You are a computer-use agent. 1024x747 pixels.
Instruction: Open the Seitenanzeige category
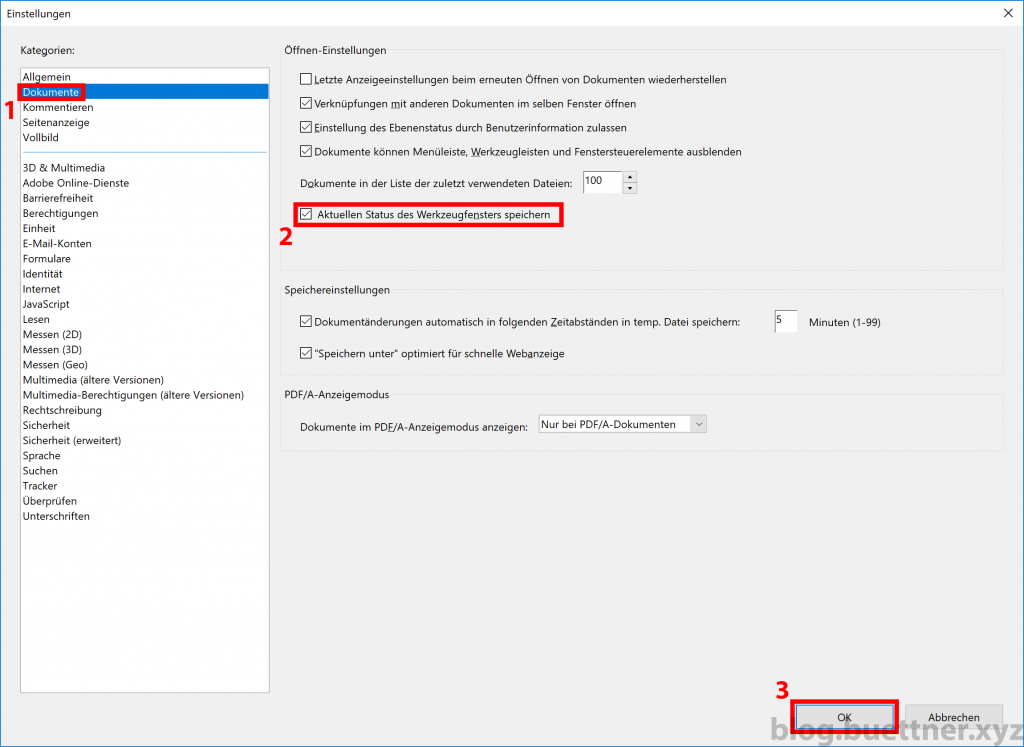tap(58, 122)
